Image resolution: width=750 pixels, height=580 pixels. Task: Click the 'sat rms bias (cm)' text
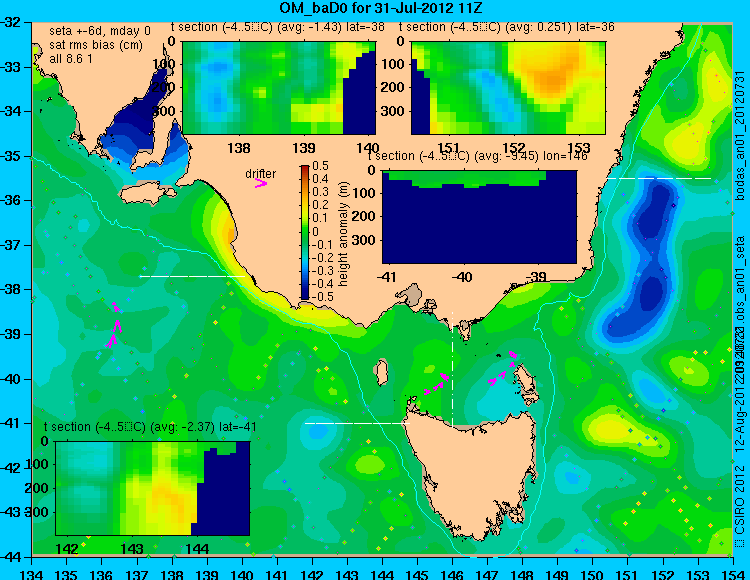(x=96, y=45)
